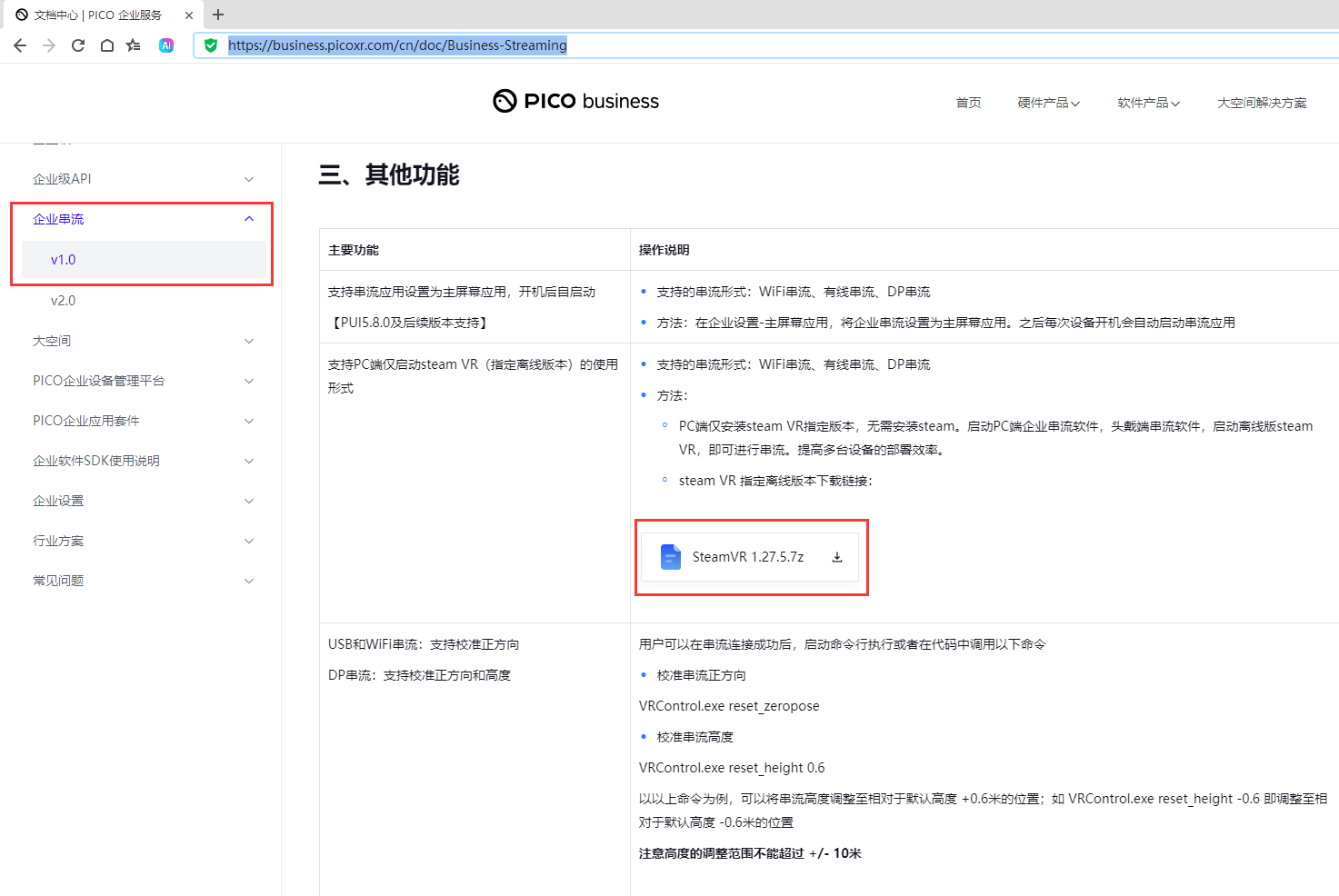This screenshot has width=1339, height=896.
Task: Click the PICO business logo
Action: point(575,101)
